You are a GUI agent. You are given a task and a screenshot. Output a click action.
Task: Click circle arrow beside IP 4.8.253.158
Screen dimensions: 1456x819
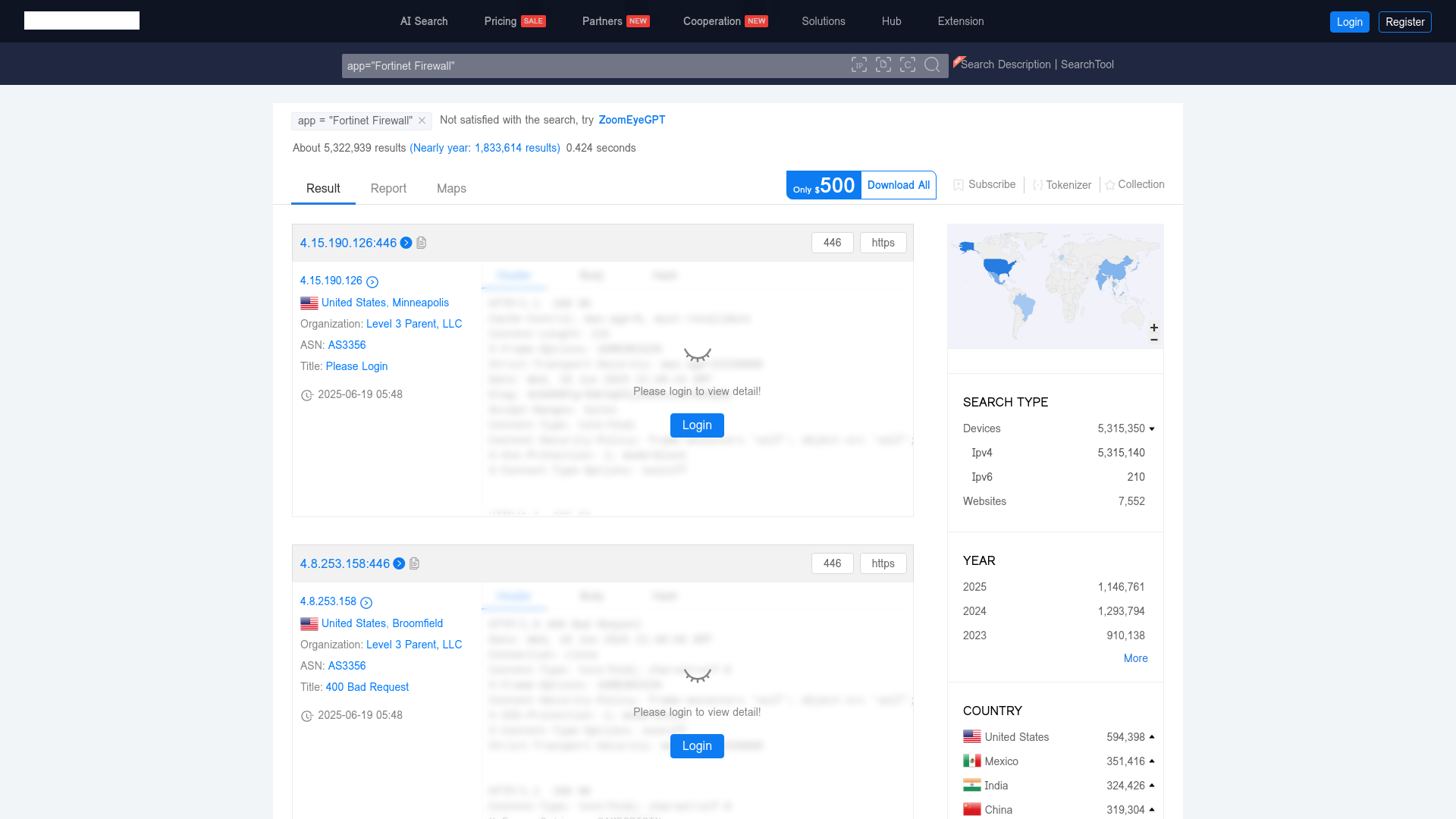point(366,603)
